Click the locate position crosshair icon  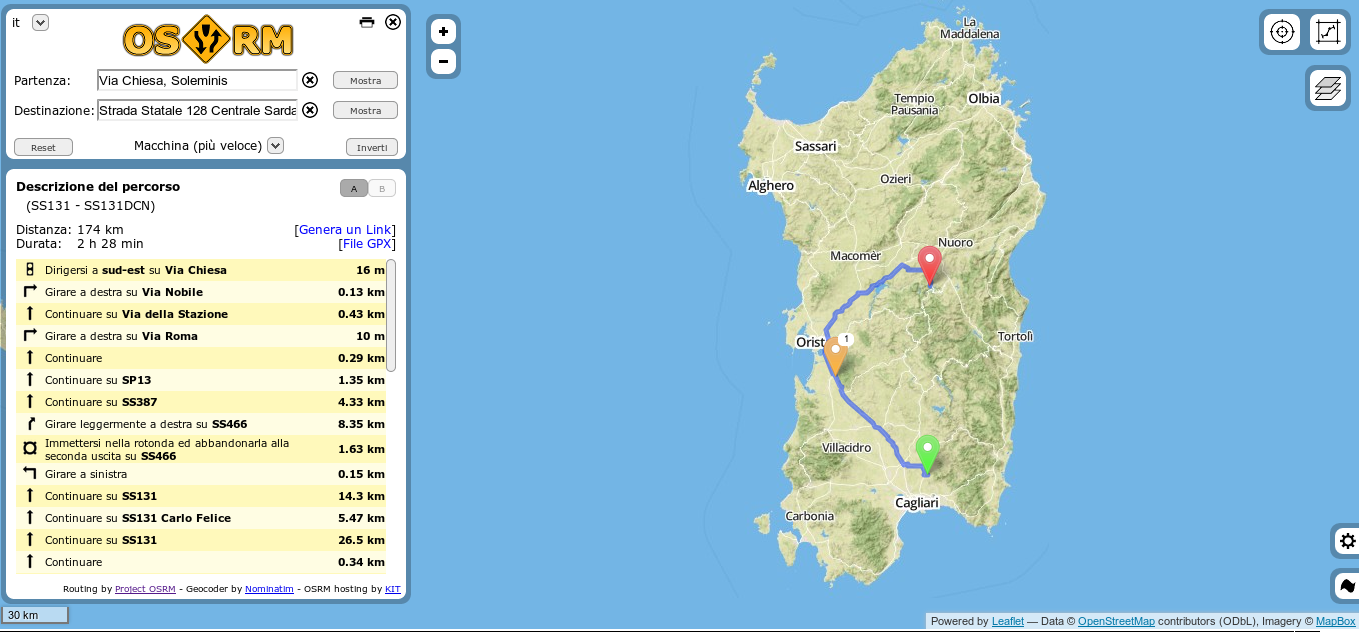1282,32
